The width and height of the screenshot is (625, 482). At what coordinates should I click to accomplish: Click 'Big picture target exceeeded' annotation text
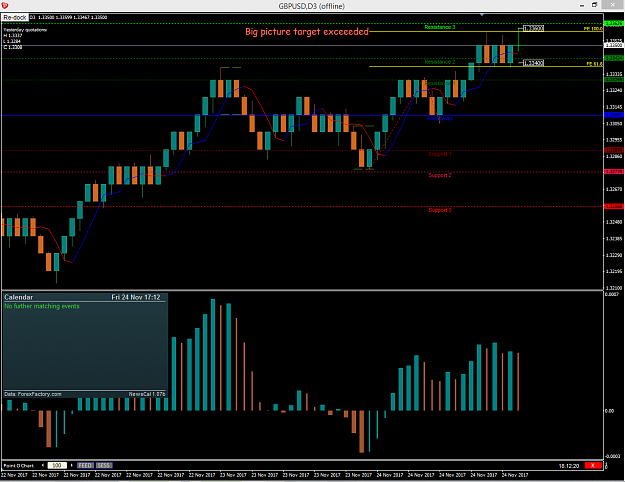click(307, 31)
